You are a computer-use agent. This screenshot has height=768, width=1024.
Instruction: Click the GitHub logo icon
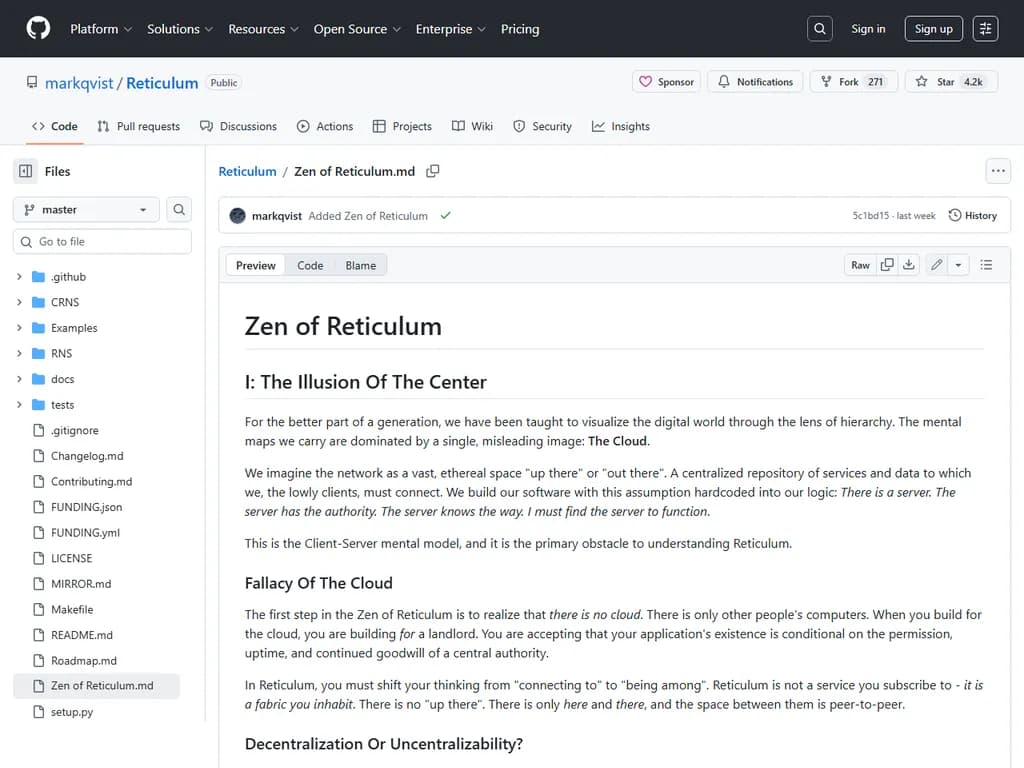coord(38,29)
